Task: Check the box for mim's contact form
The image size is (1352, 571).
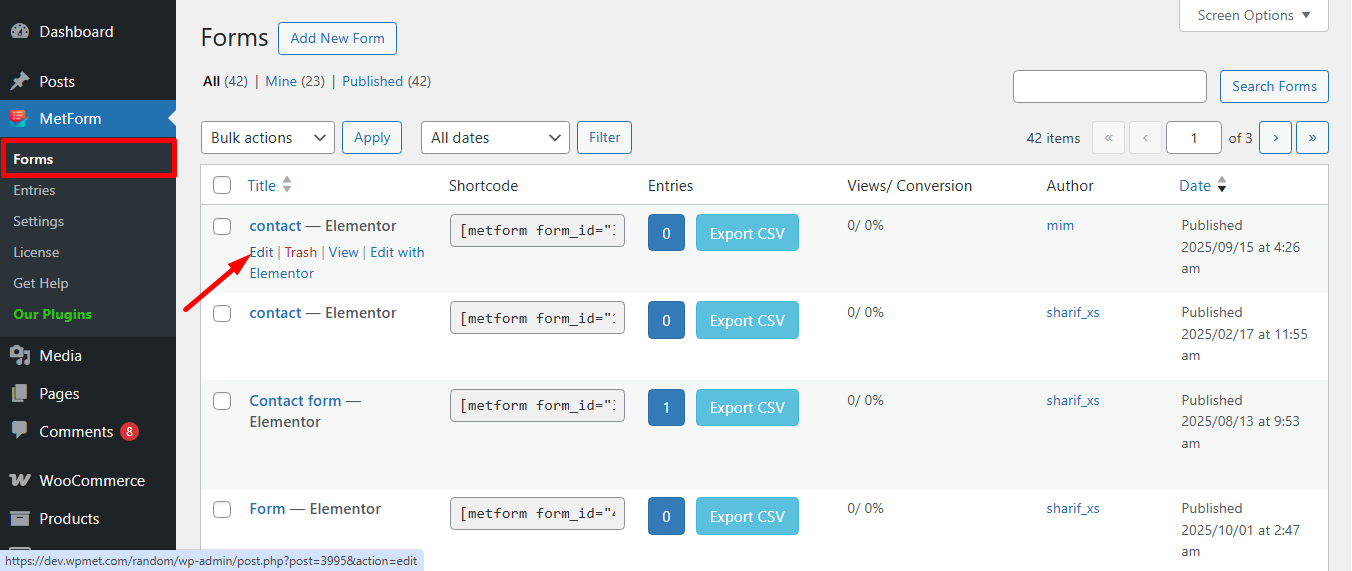Action: [222, 226]
